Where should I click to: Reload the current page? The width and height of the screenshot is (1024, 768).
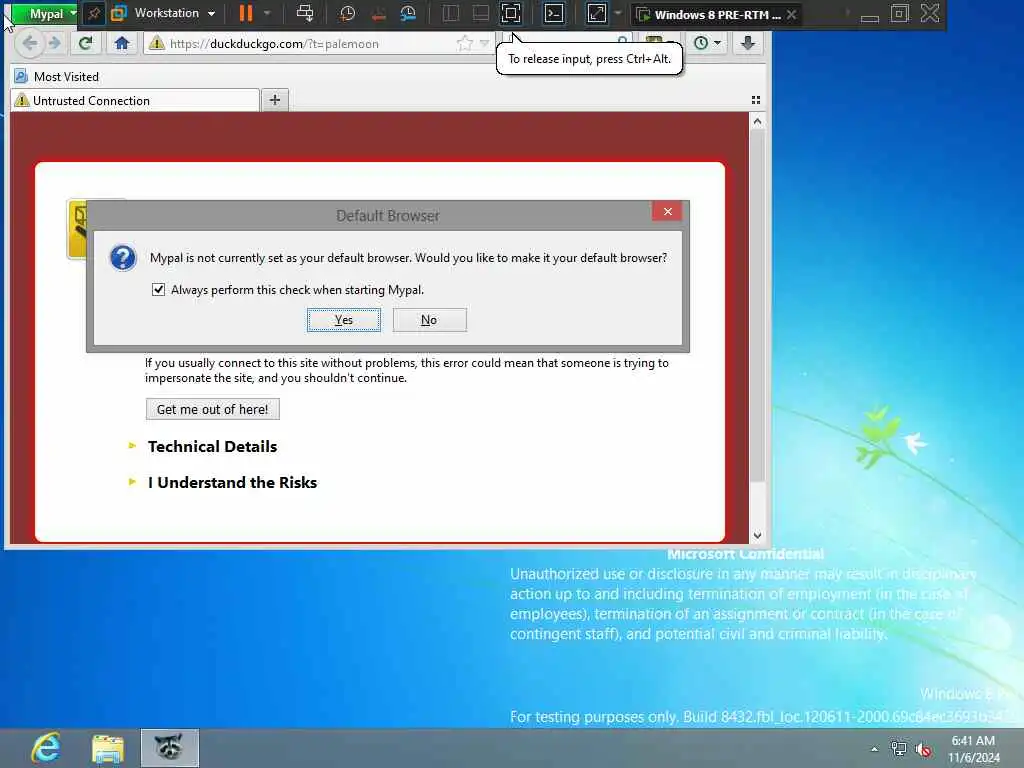point(85,44)
